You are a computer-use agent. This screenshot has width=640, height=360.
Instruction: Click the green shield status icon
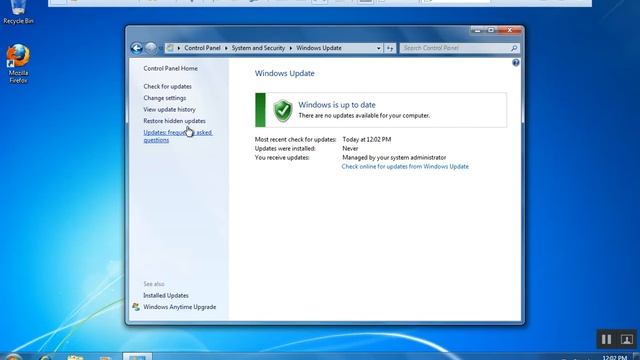point(283,110)
